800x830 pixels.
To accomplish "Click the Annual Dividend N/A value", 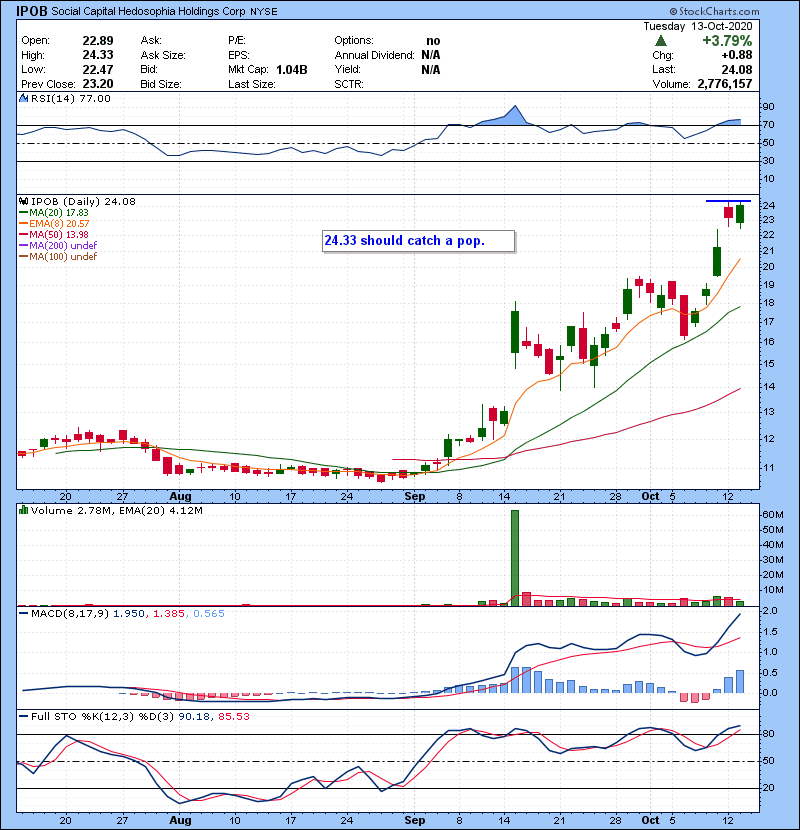I will pos(430,55).
